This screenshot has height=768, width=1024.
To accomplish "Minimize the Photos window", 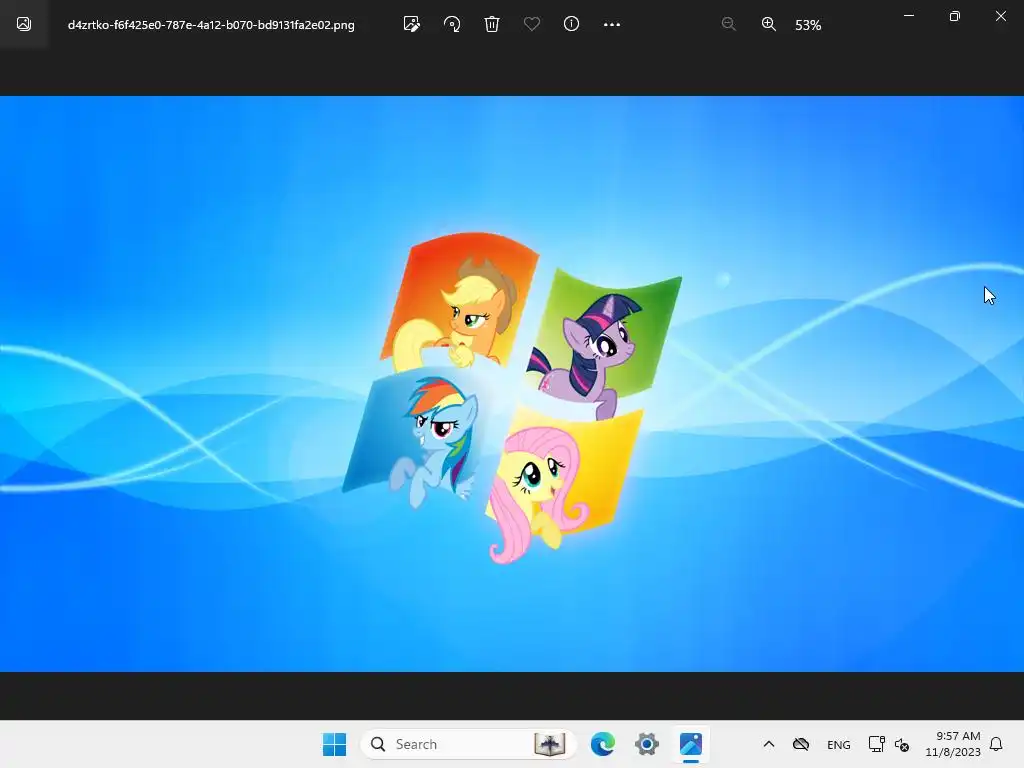I will pos(908,16).
